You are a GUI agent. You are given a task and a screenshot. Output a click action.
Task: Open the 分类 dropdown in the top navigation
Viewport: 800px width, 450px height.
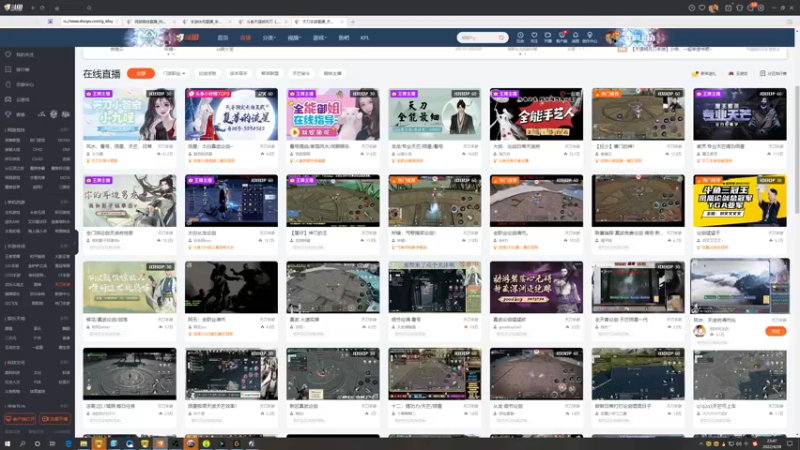point(269,38)
